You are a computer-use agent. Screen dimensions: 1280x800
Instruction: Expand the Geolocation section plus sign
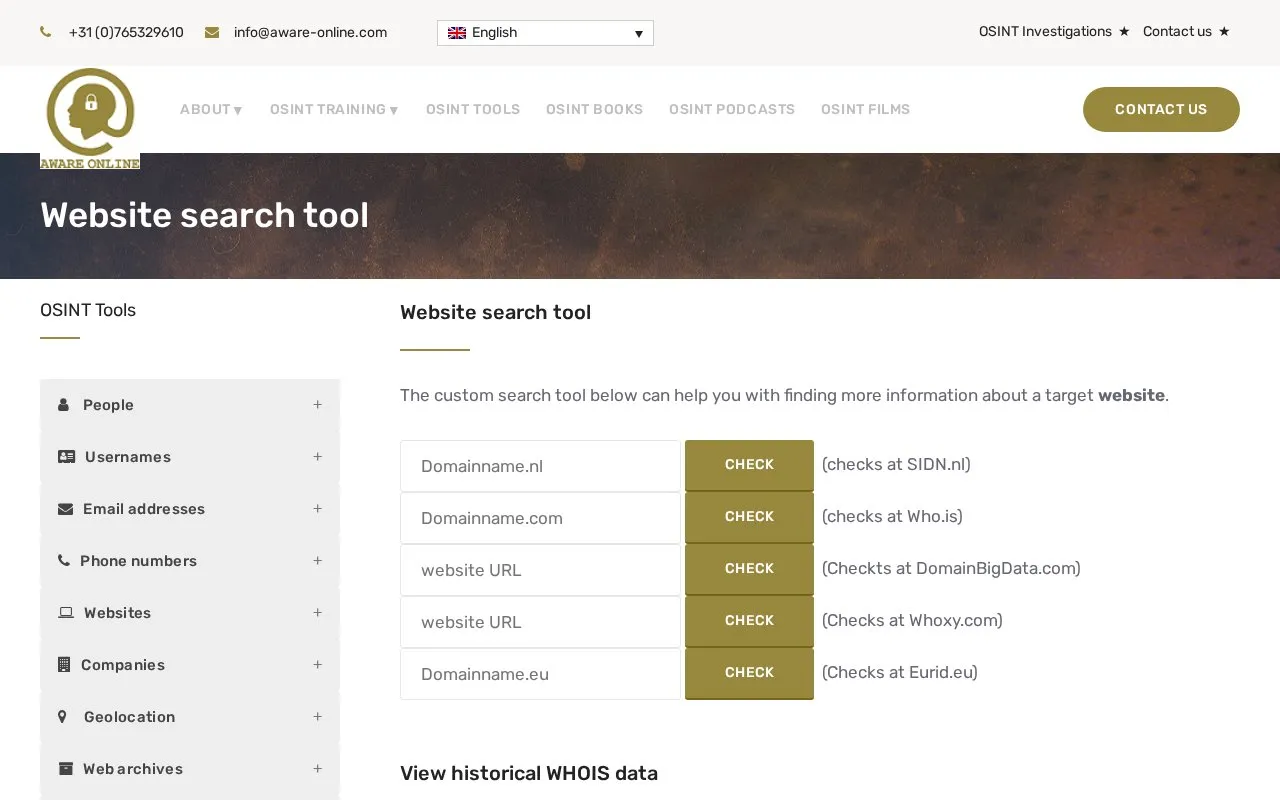pyautogui.click(x=317, y=717)
